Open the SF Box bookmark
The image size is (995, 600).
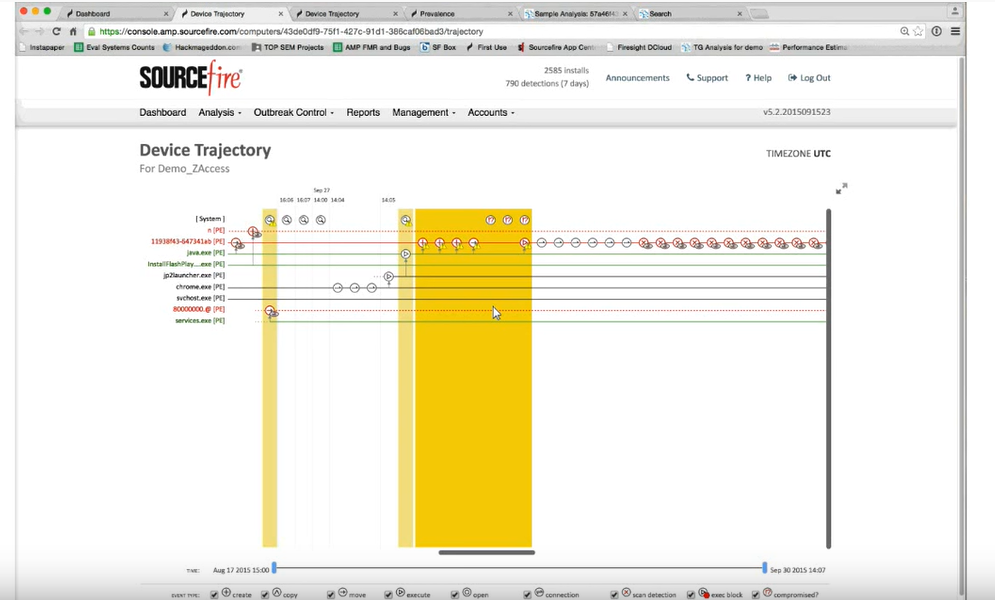438,47
